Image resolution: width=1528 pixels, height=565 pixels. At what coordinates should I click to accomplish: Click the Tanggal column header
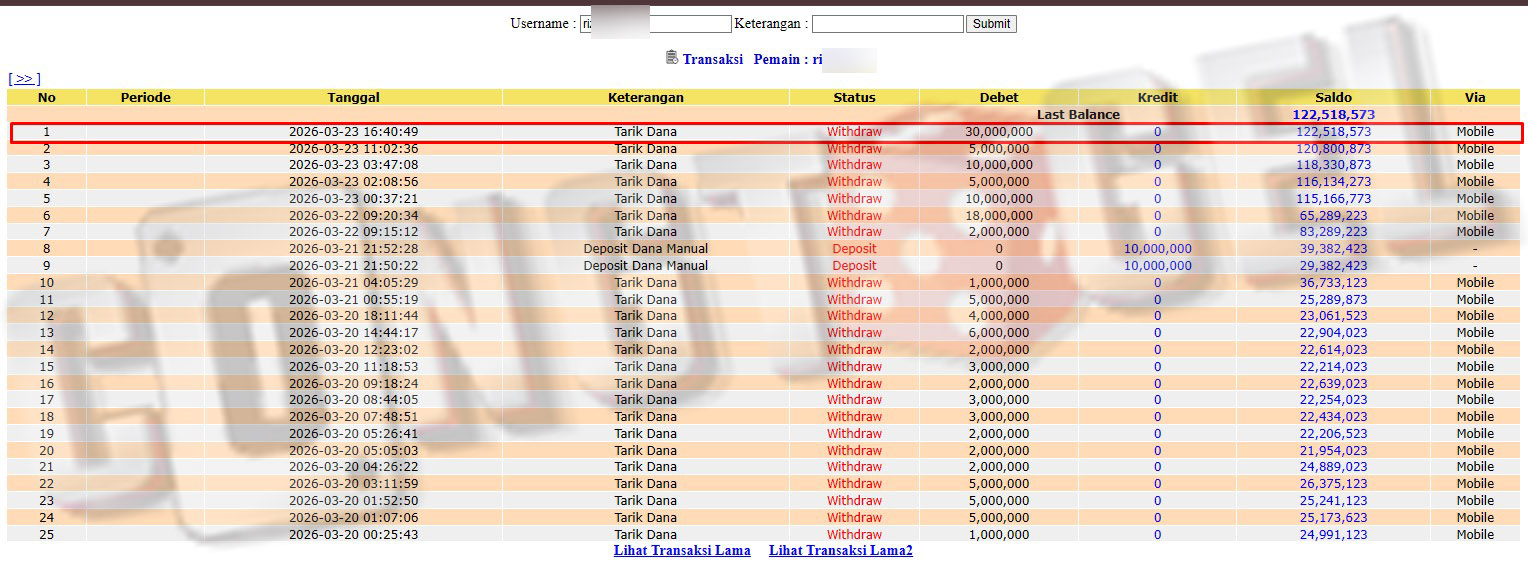click(353, 97)
